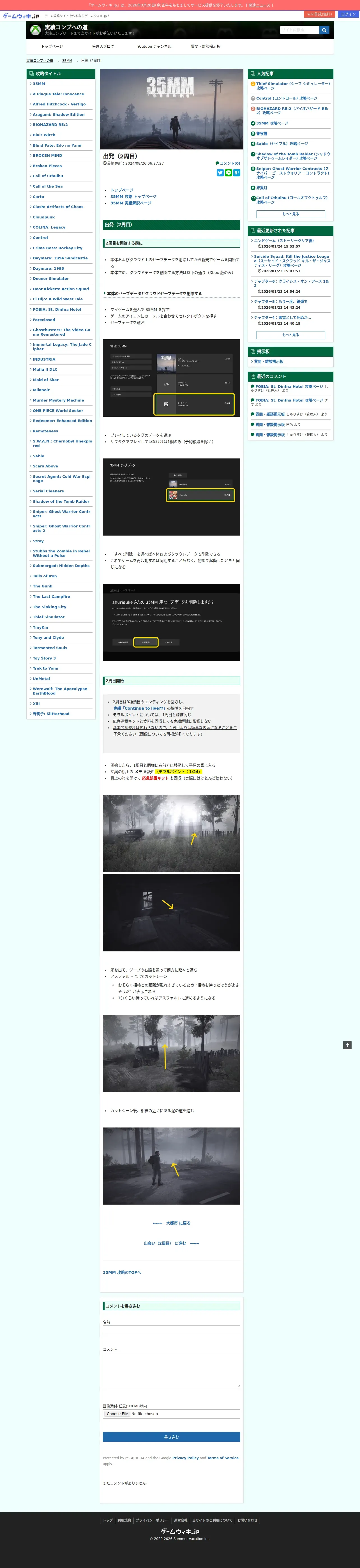Screen dimensions: 360x1568
Task: Bookmark the page with Hatena B! icon
Action: 236,173
